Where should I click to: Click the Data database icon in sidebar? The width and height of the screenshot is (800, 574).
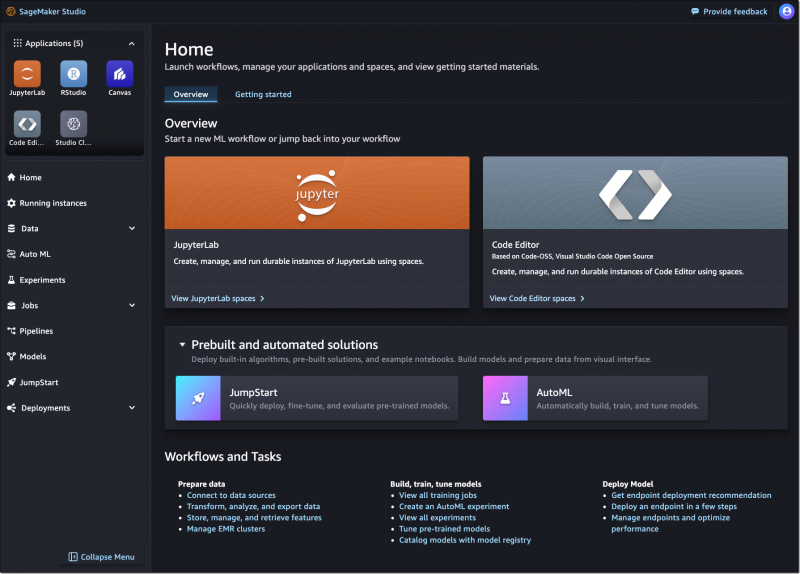[x=11, y=229]
